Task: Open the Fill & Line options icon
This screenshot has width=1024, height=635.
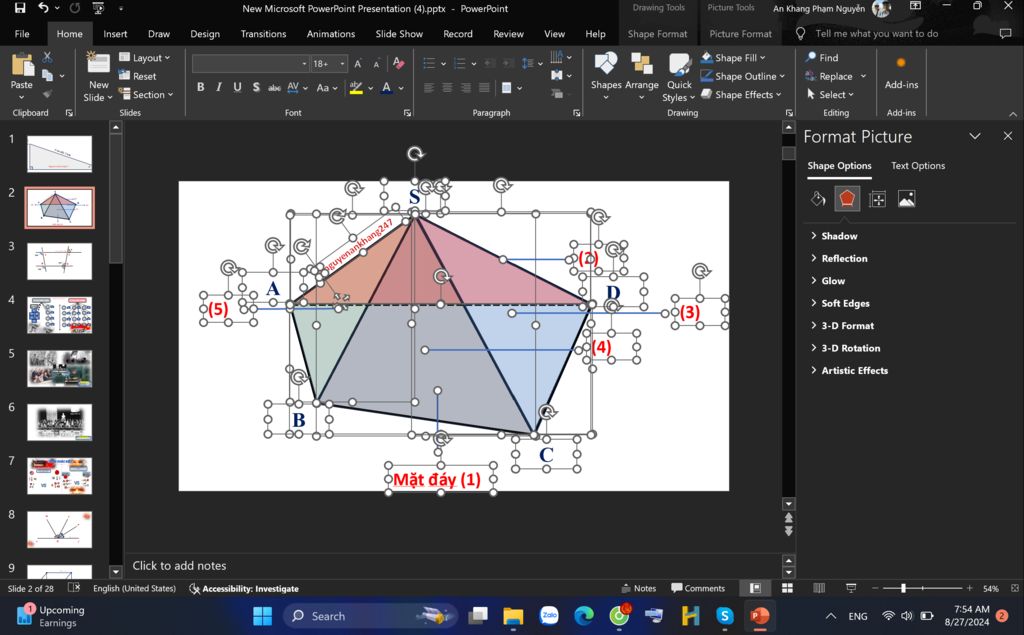Action: pyautogui.click(x=817, y=199)
